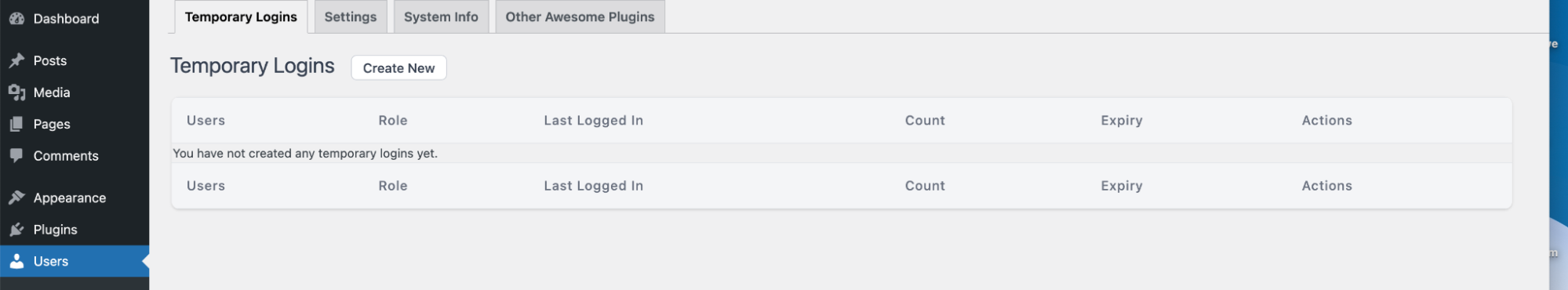Open the System Info tab

coord(441,16)
